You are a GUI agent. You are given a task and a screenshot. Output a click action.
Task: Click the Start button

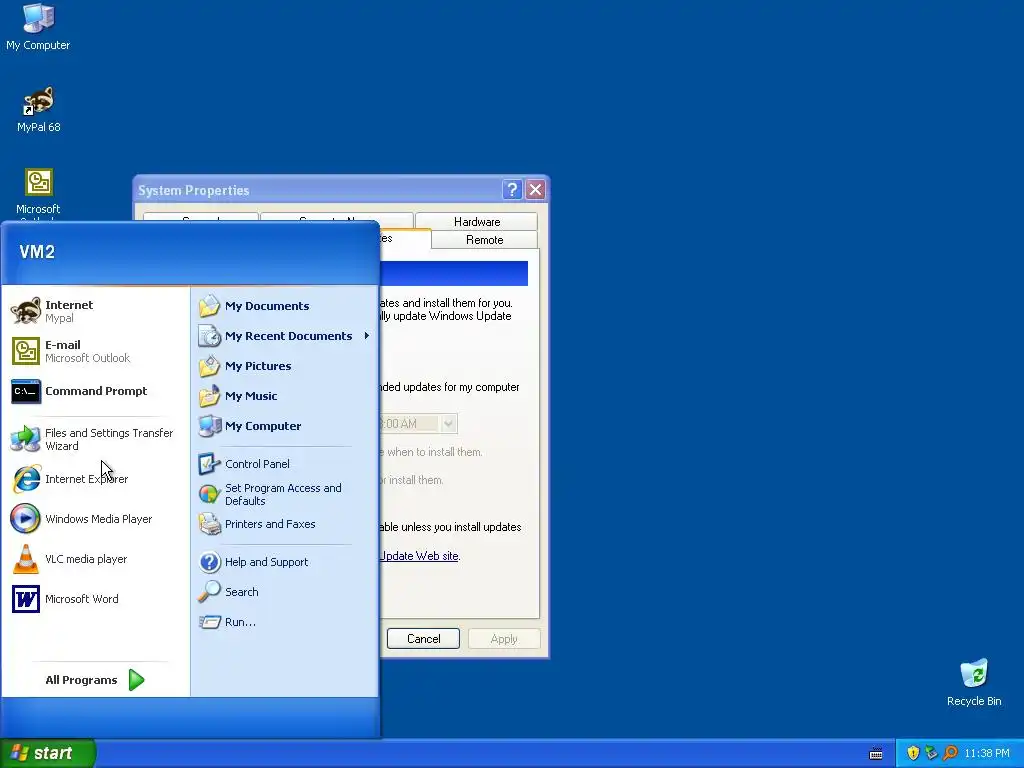click(x=48, y=753)
